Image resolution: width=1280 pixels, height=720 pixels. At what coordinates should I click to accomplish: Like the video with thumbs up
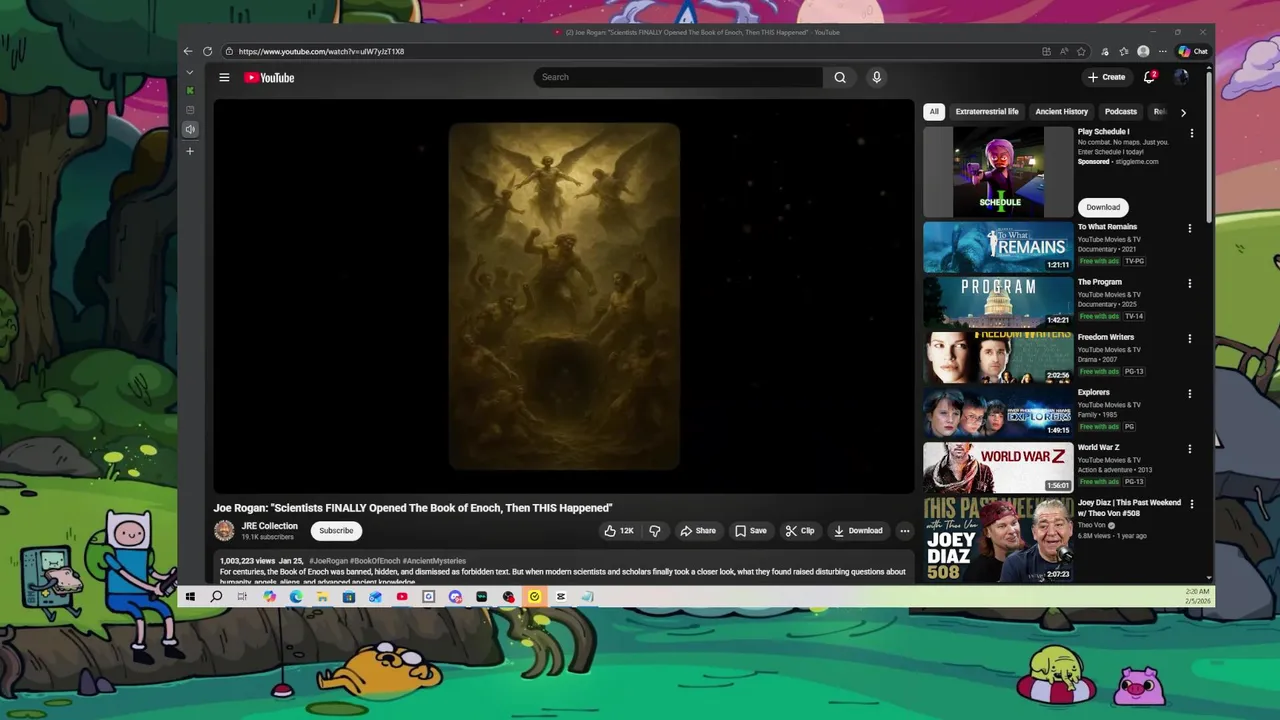pos(618,531)
